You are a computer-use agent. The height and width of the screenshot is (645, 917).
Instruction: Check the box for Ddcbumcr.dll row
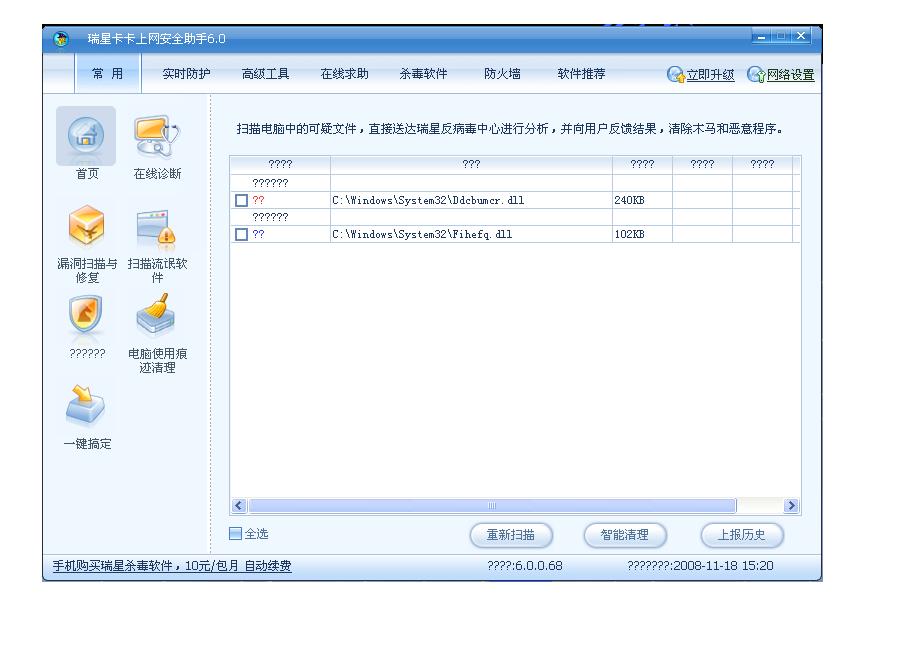tap(242, 201)
